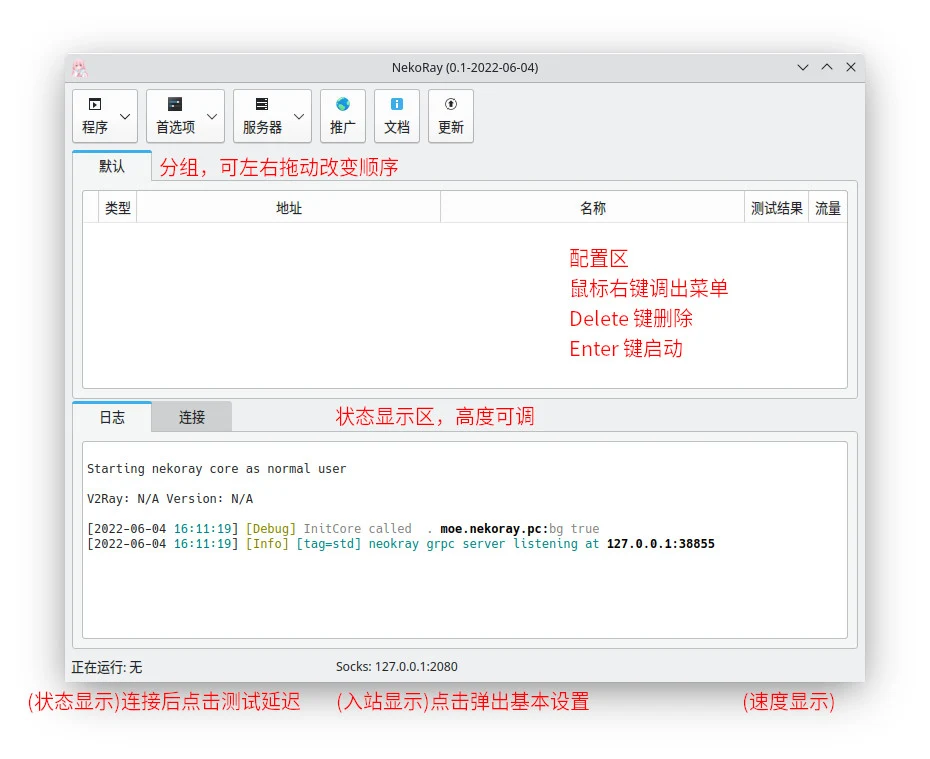Click the 'Starting nekoray core as normal user' log line
This screenshot has width=930, height=759.
[216, 469]
